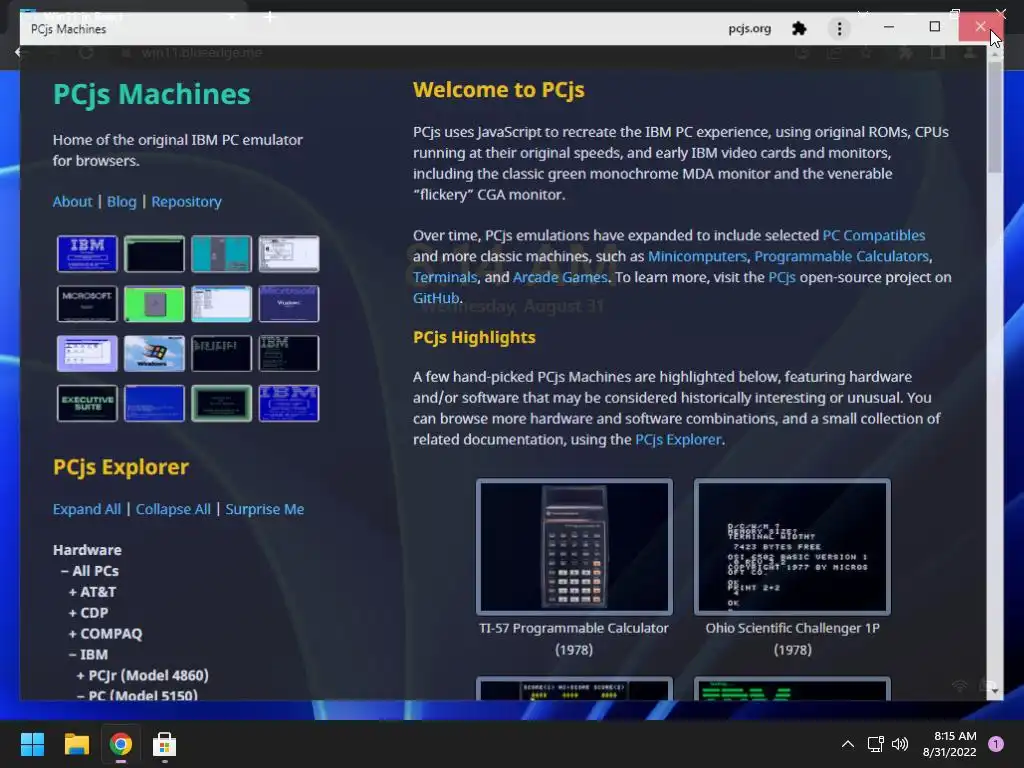Open the EXECUTIVE SUITE thumbnail
Viewport: 1024px width, 768px height.
coord(87,403)
